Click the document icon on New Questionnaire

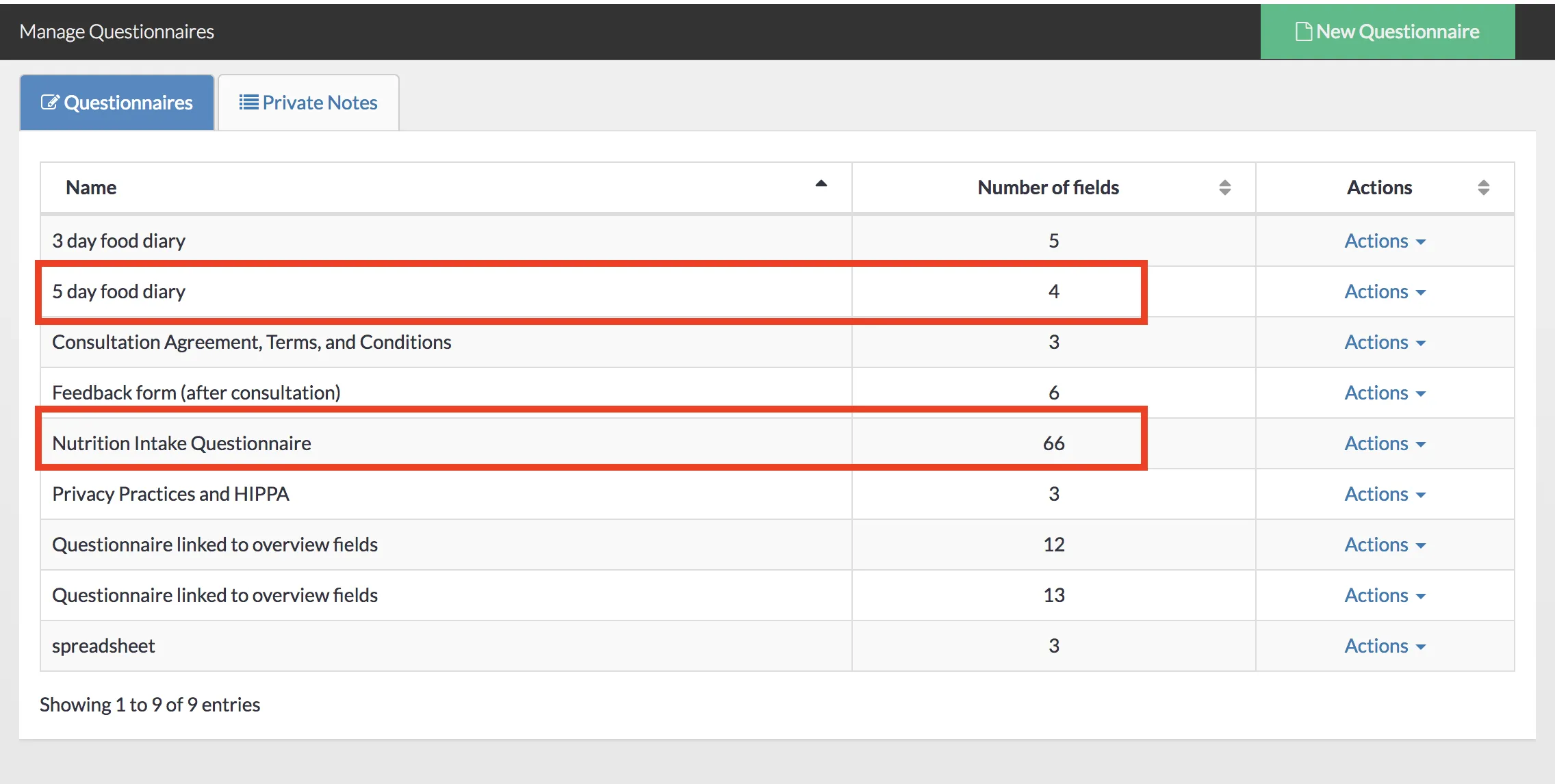pos(1303,31)
